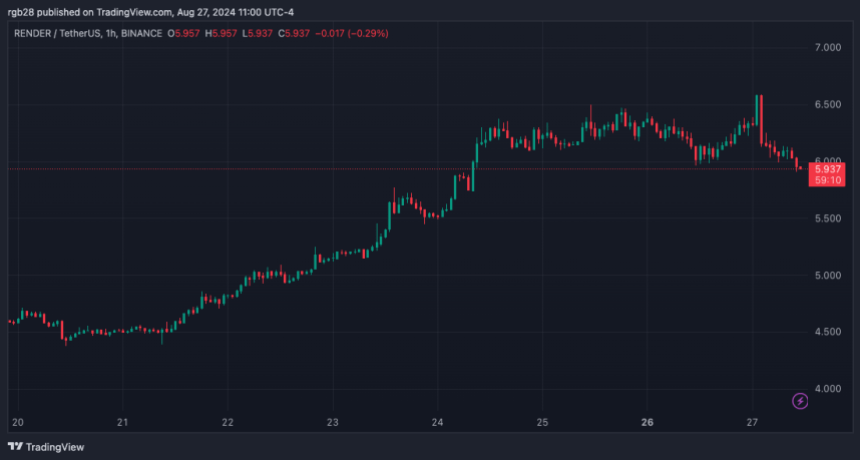
Task: Click the 4.500 price axis label
Action: click(x=828, y=332)
